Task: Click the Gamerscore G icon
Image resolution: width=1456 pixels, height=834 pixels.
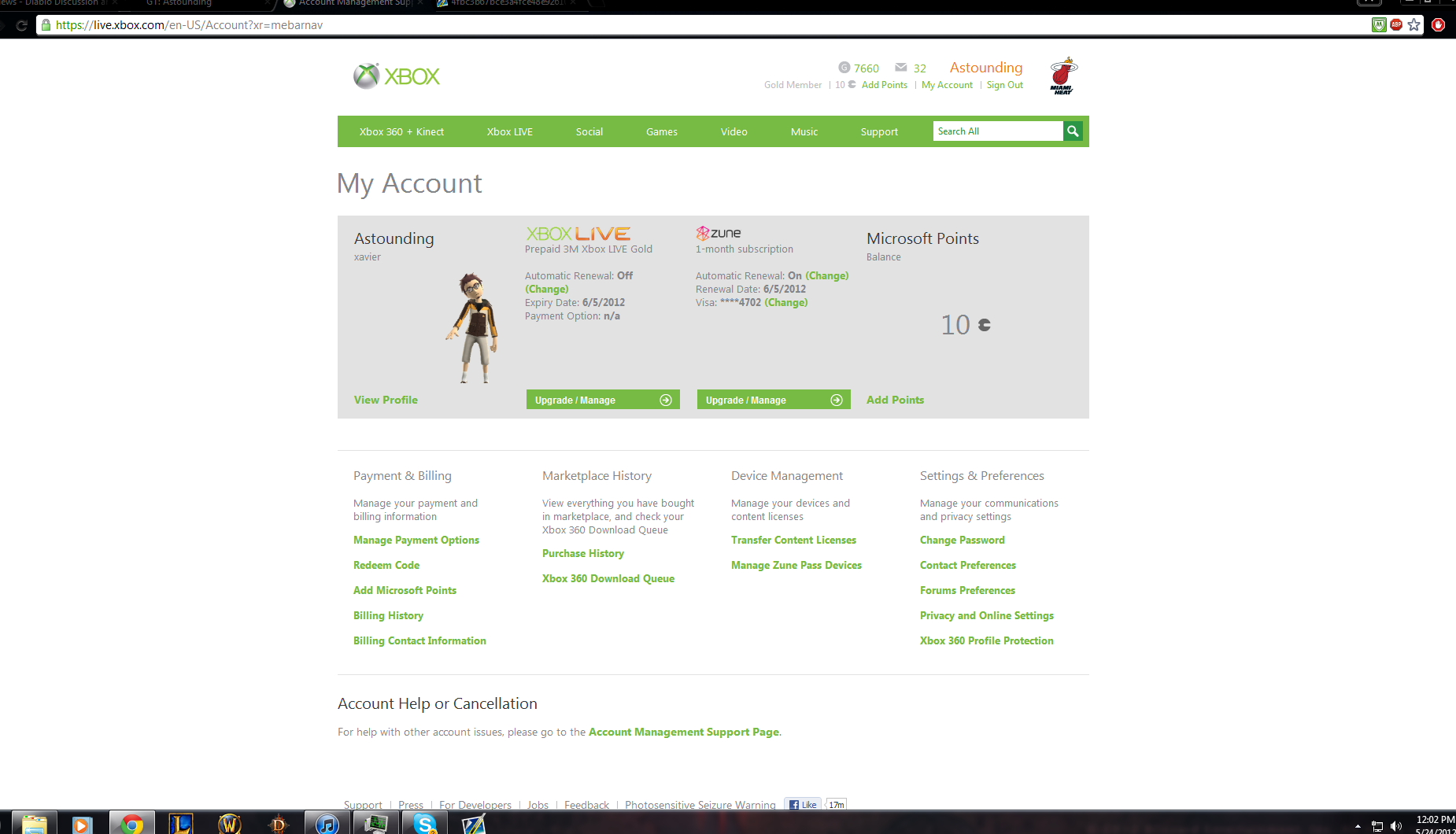Action: coord(844,68)
